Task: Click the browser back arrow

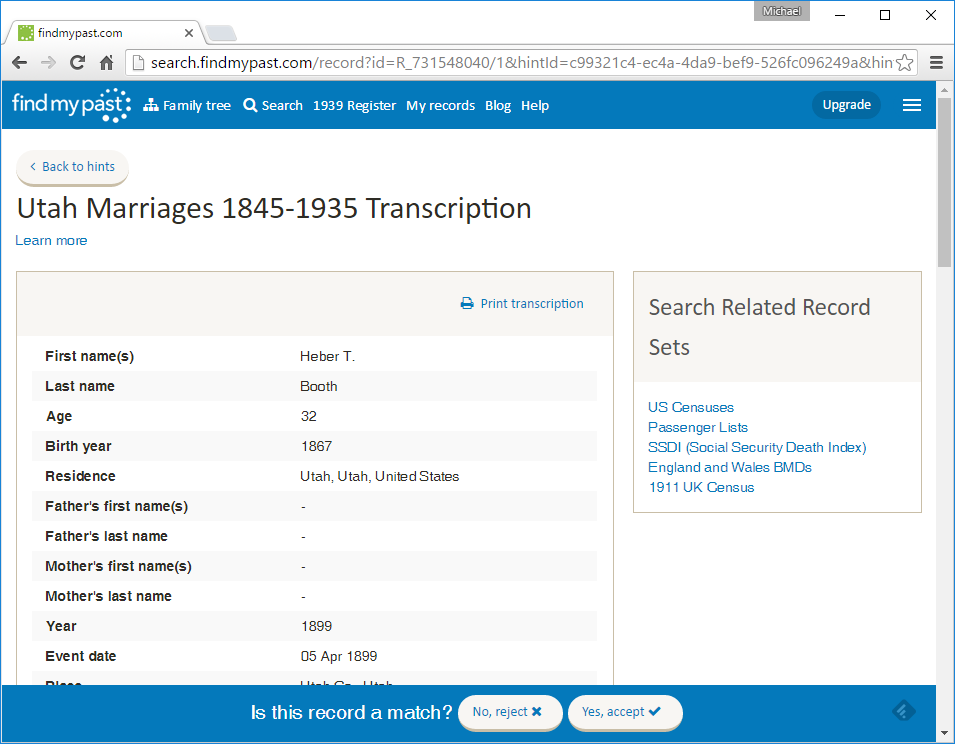Action: pos(19,62)
